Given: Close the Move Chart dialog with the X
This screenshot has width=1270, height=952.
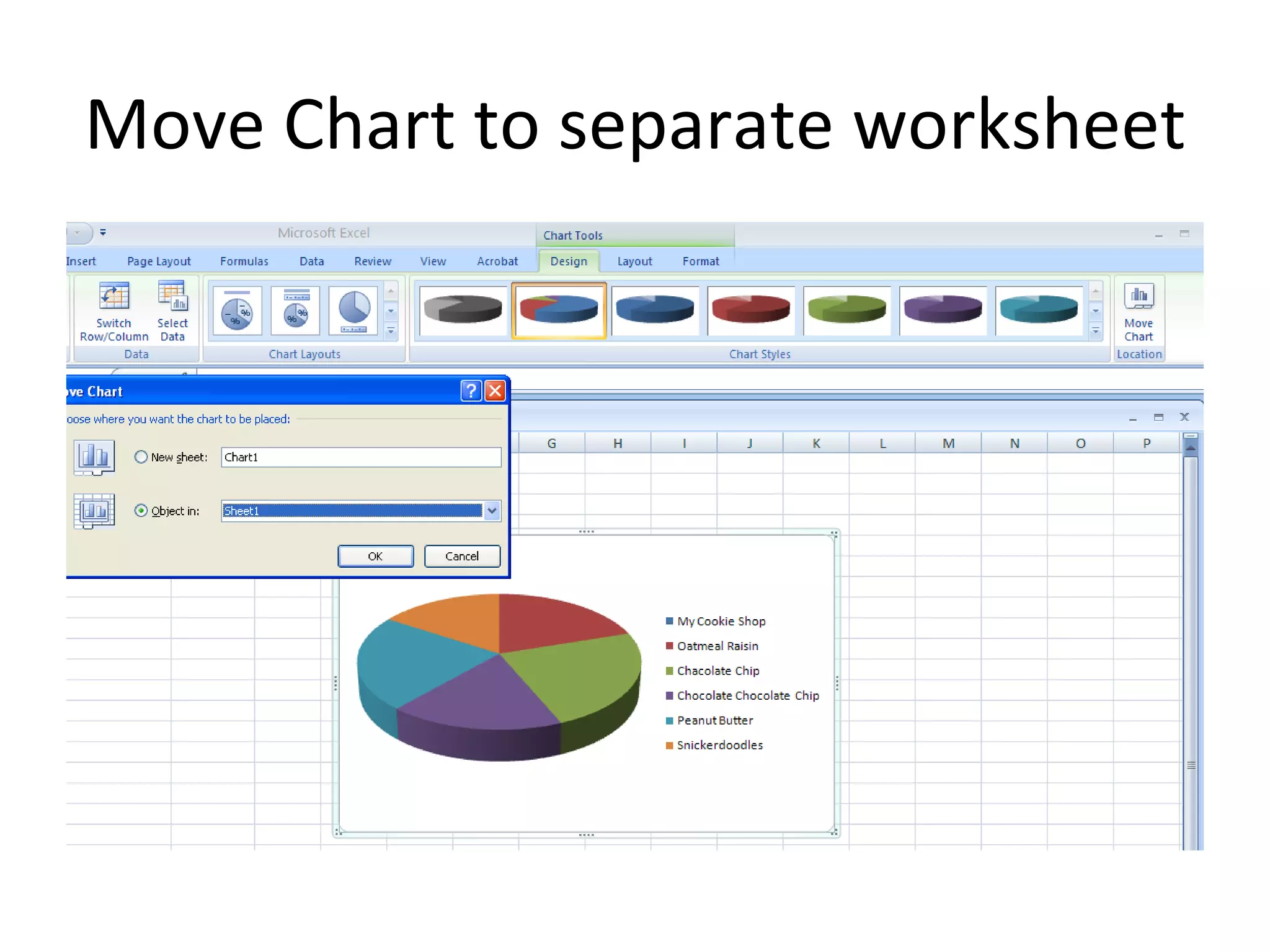Looking at the screenshot, I should (495, 391).
